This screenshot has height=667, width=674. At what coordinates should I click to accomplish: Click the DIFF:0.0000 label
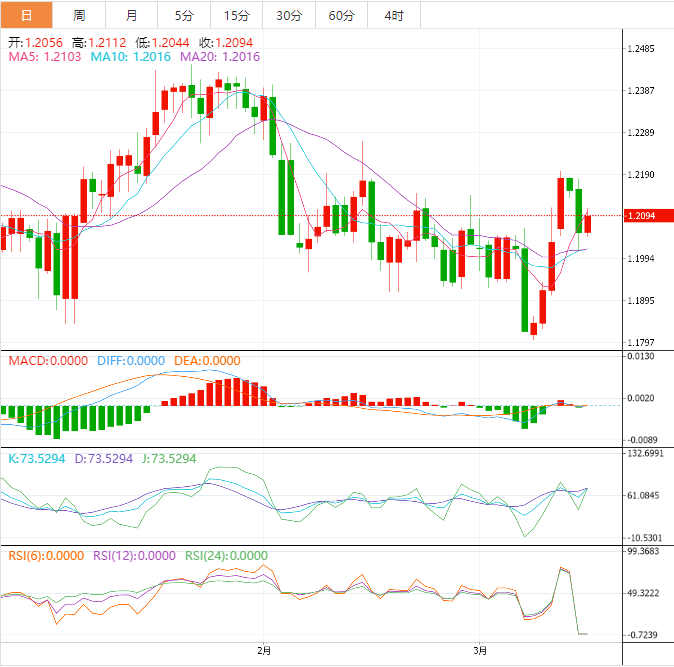tap(131, 361)
